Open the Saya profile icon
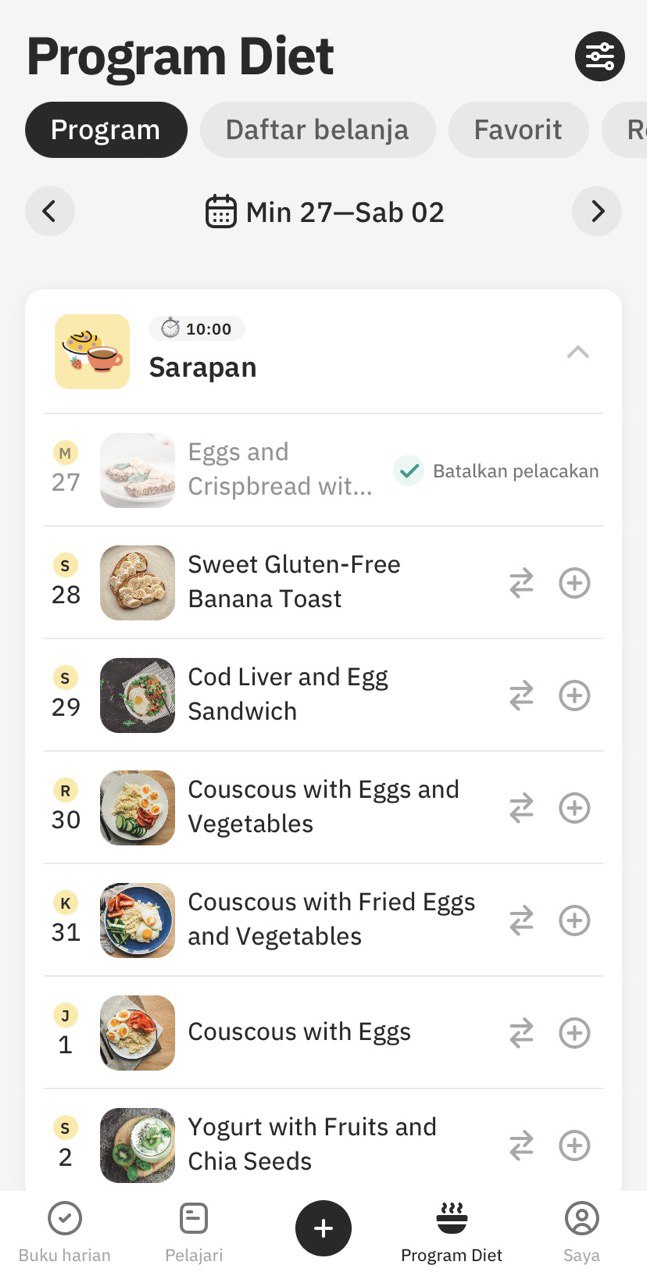Screen dimensions: 647x1280 581,1232
